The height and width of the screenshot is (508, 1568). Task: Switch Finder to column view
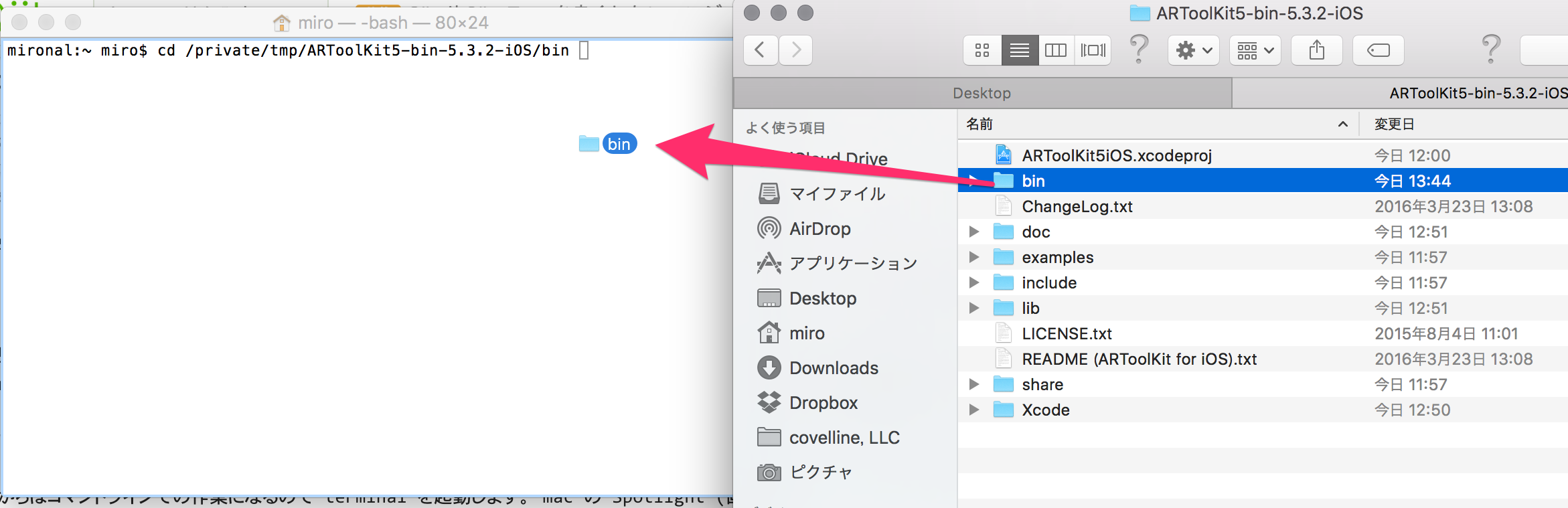pos(1056,50)
